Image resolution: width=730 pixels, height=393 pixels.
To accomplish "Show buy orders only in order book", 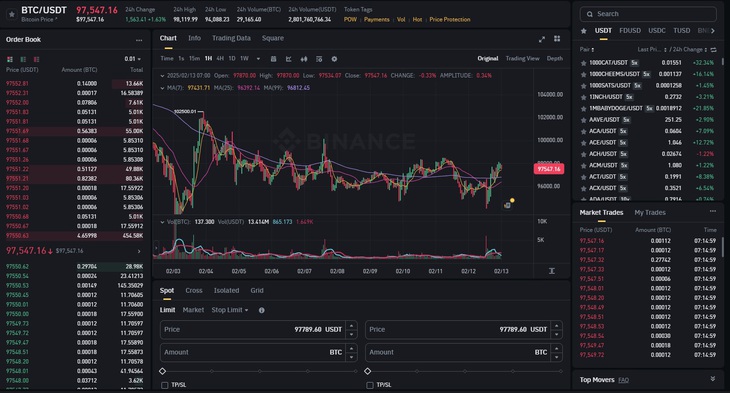I will 23,59.
